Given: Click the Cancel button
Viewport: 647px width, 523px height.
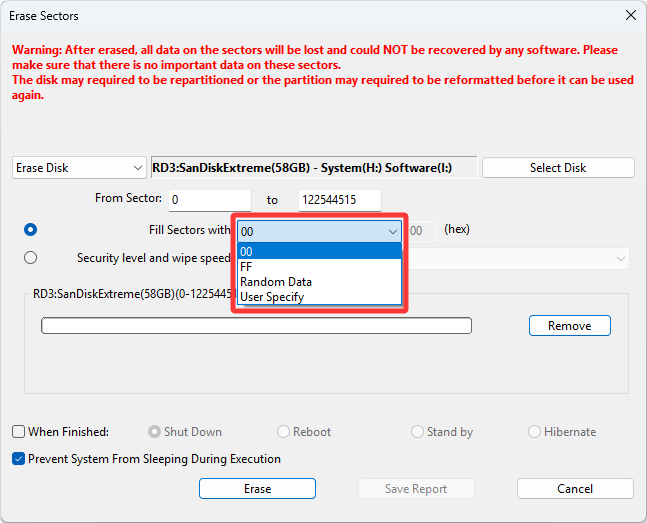Looking at the screenshot, I should pos(575,489).
